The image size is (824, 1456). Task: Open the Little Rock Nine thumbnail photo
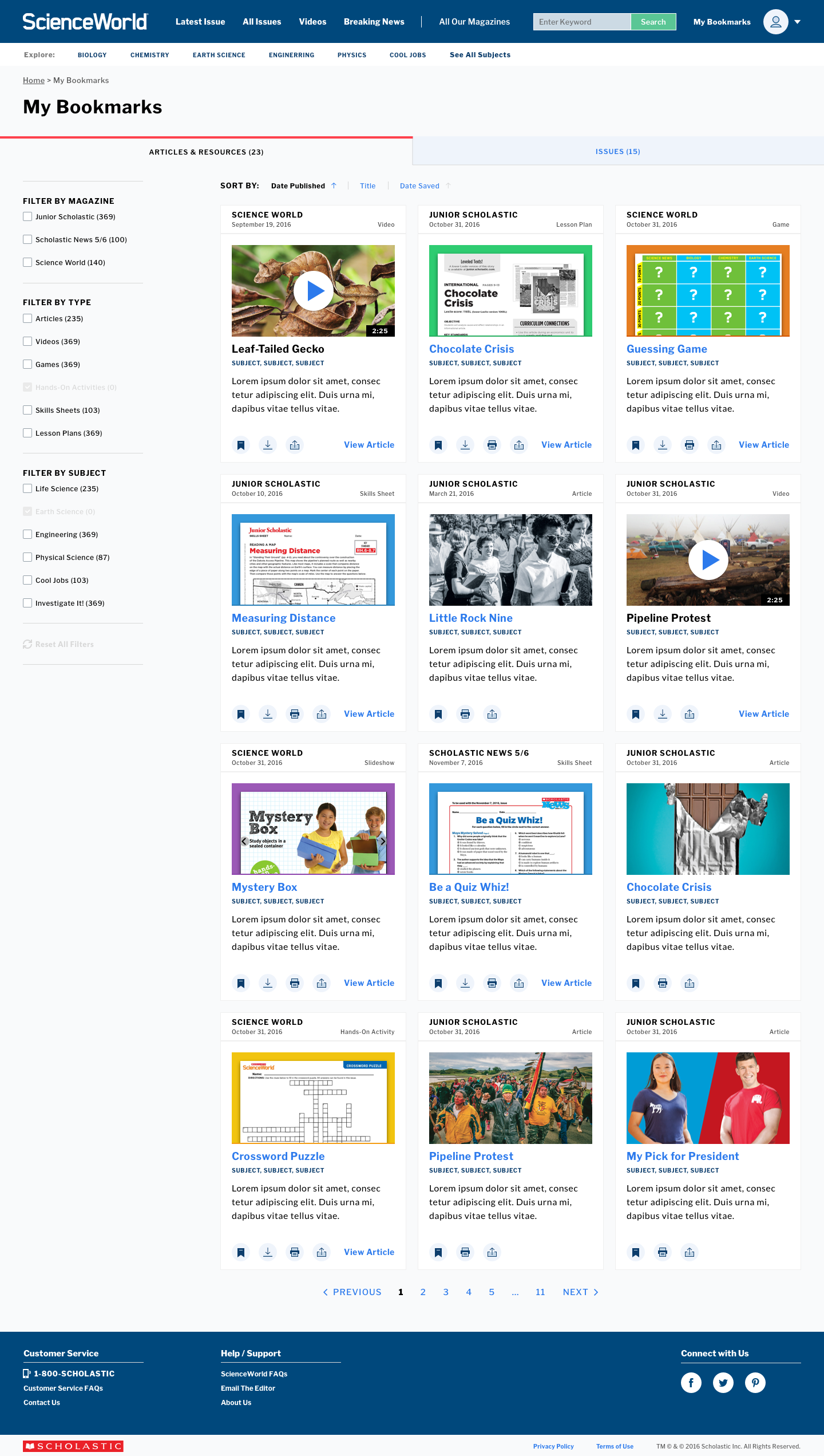click(x=510, y=560)
